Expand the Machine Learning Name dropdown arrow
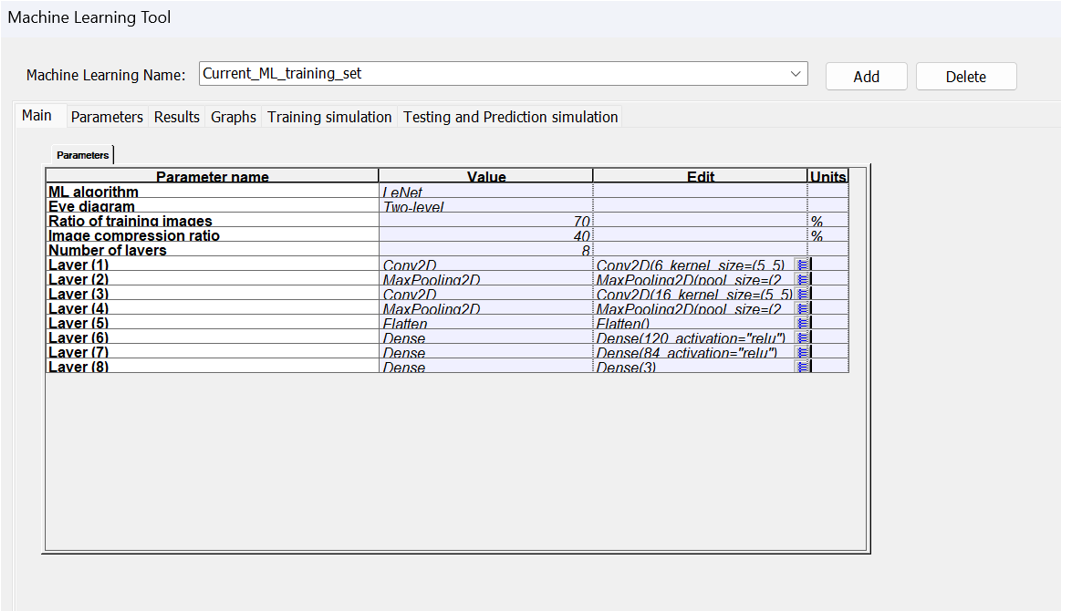 tap(796, 74)
